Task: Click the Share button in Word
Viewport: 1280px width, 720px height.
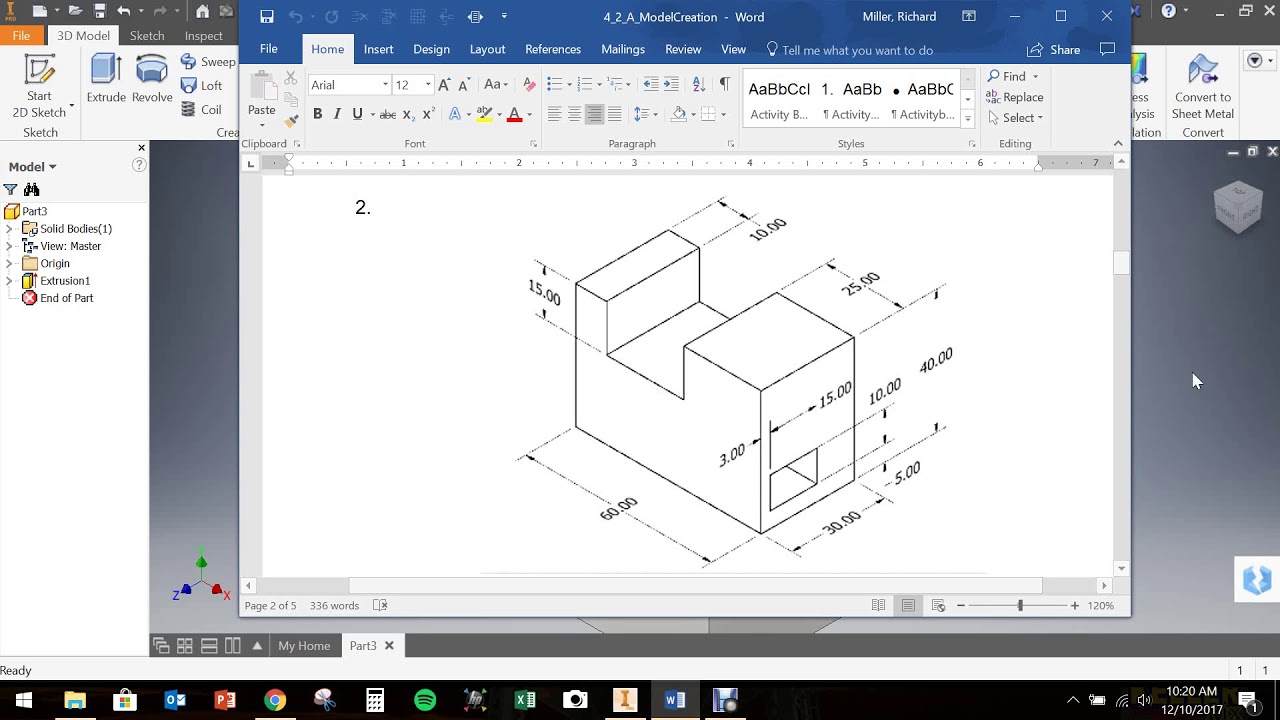Action: 1054,50
